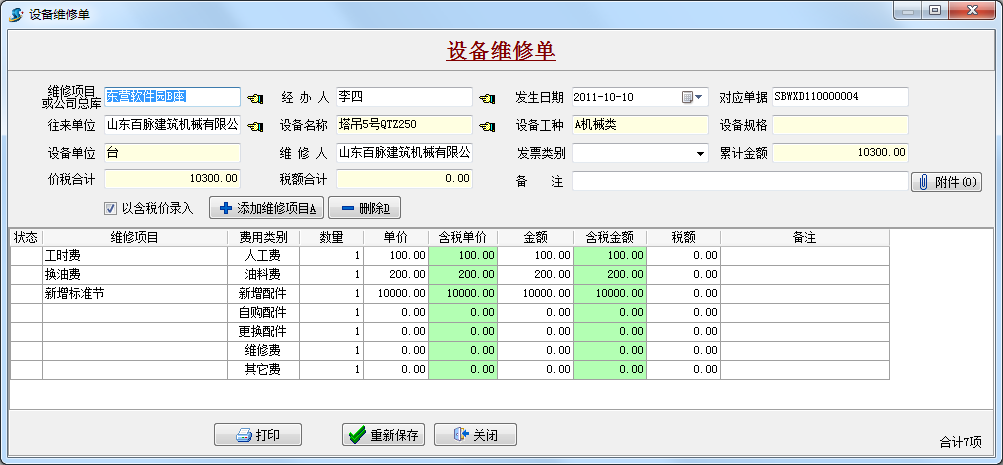Image resolution: width=1003 pixels, height=465 pixels.
Task: Click the 备注 input field in form
Action: (740, 181)
